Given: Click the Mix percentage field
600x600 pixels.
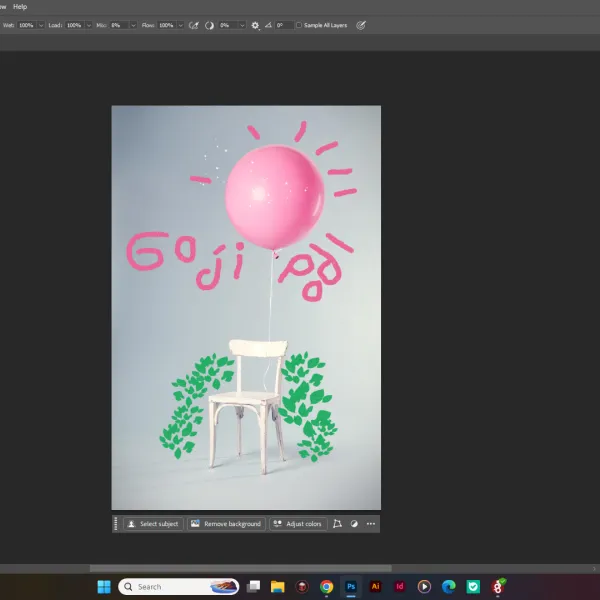Looking at the screenshot, I should click(x=119, y=25).
